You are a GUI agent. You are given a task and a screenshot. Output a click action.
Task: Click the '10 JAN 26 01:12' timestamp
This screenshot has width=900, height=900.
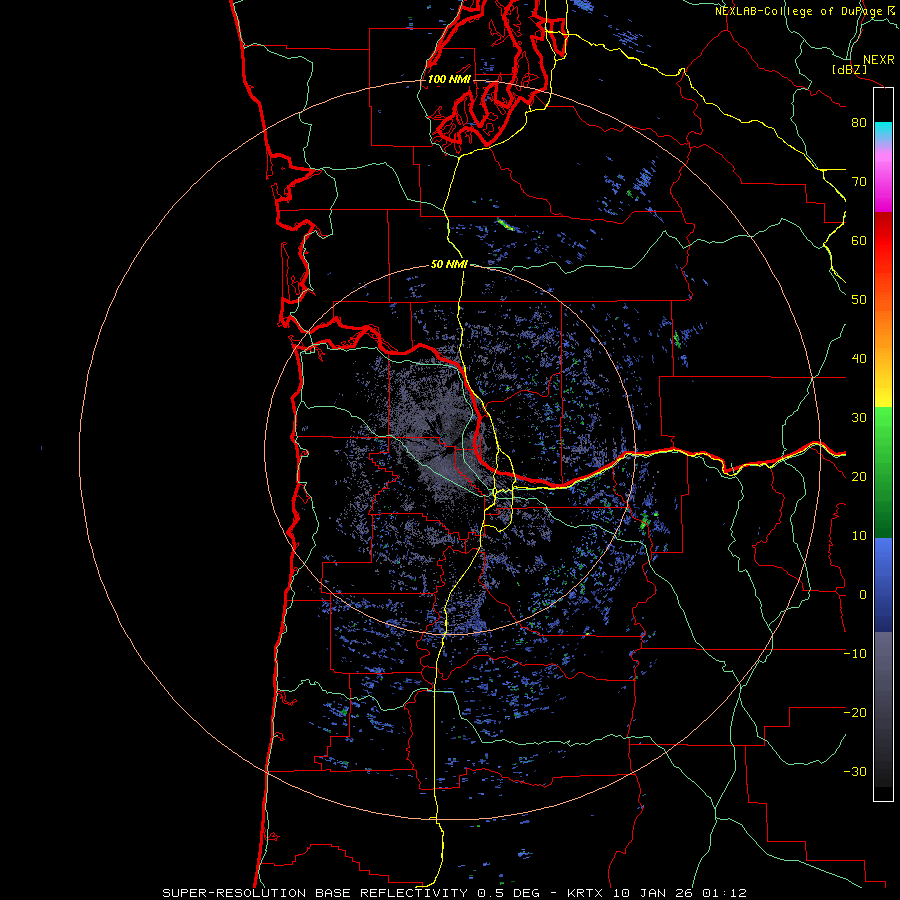[680, 893]
